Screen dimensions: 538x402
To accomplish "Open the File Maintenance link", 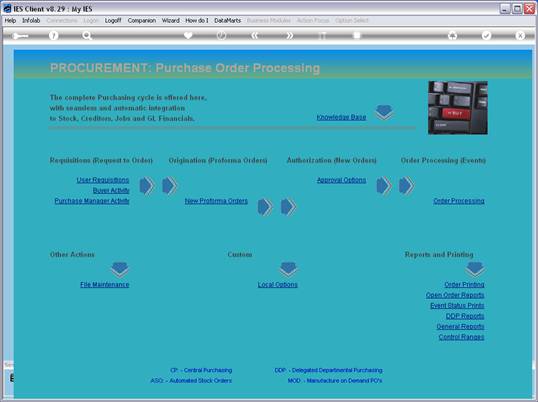I will click(105, 285).
